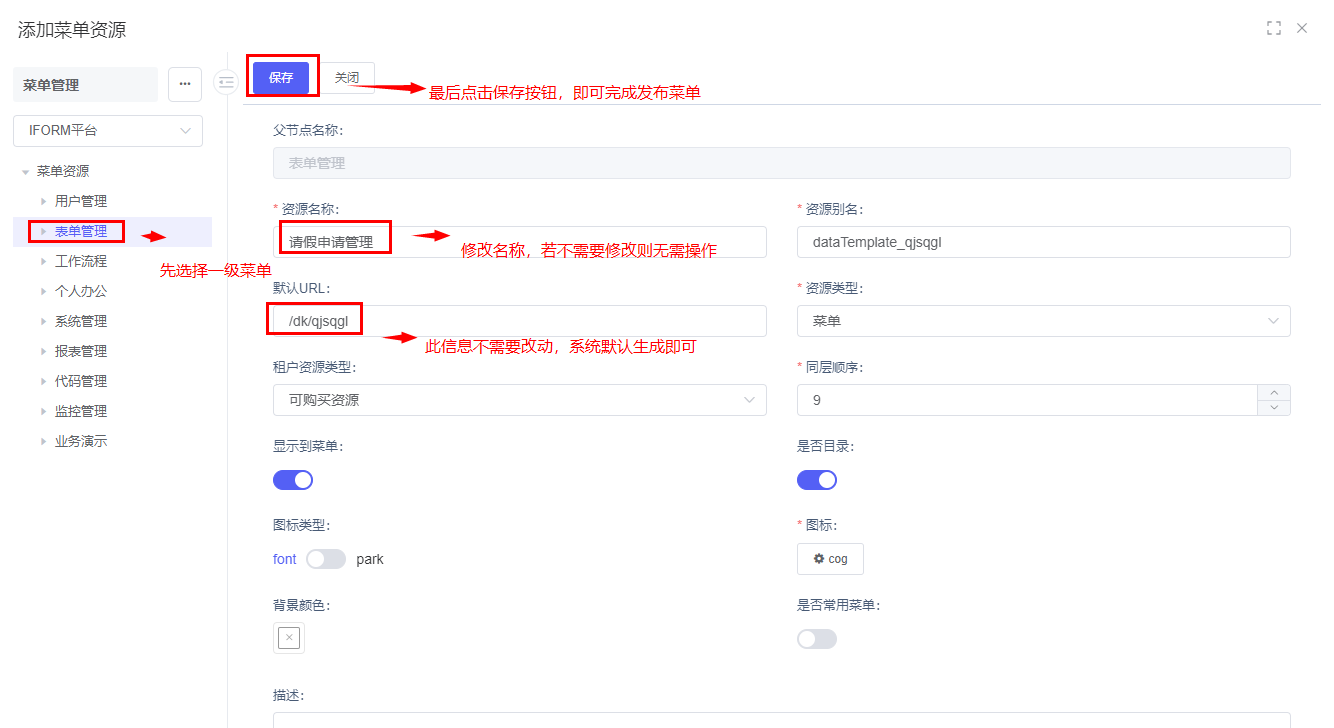Click the increase arrow on 同层顺序
Image resolution: width=1334 pixels, height=728 pixels.
(x=1273, y=393)
